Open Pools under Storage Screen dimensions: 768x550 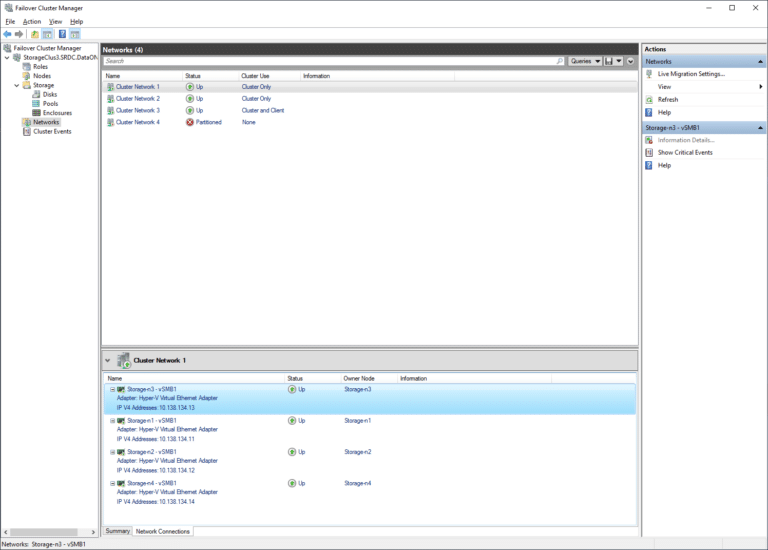tap(50, 104)
